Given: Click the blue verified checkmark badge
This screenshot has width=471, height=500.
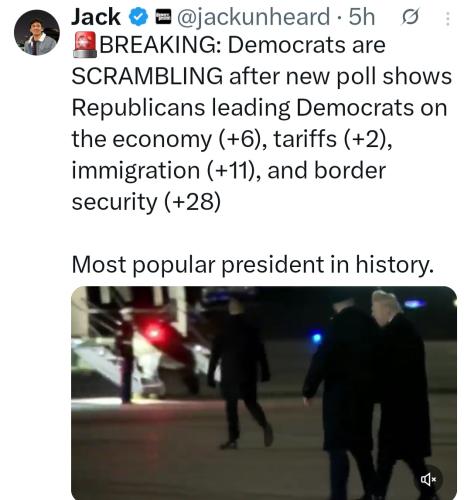Looking at the screenshot, I should coord(139,17).
